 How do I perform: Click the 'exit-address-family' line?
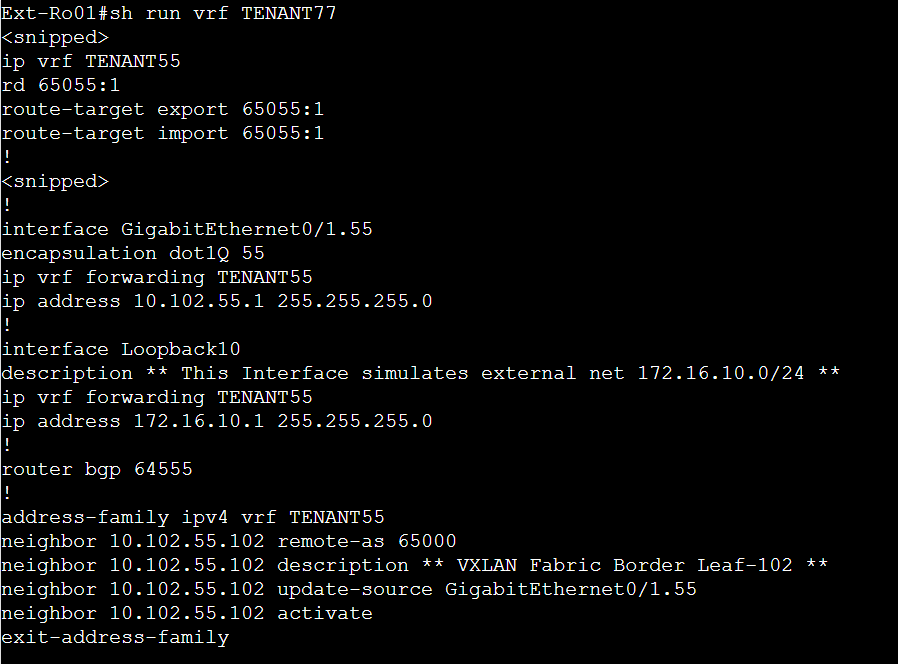[115, 638]
